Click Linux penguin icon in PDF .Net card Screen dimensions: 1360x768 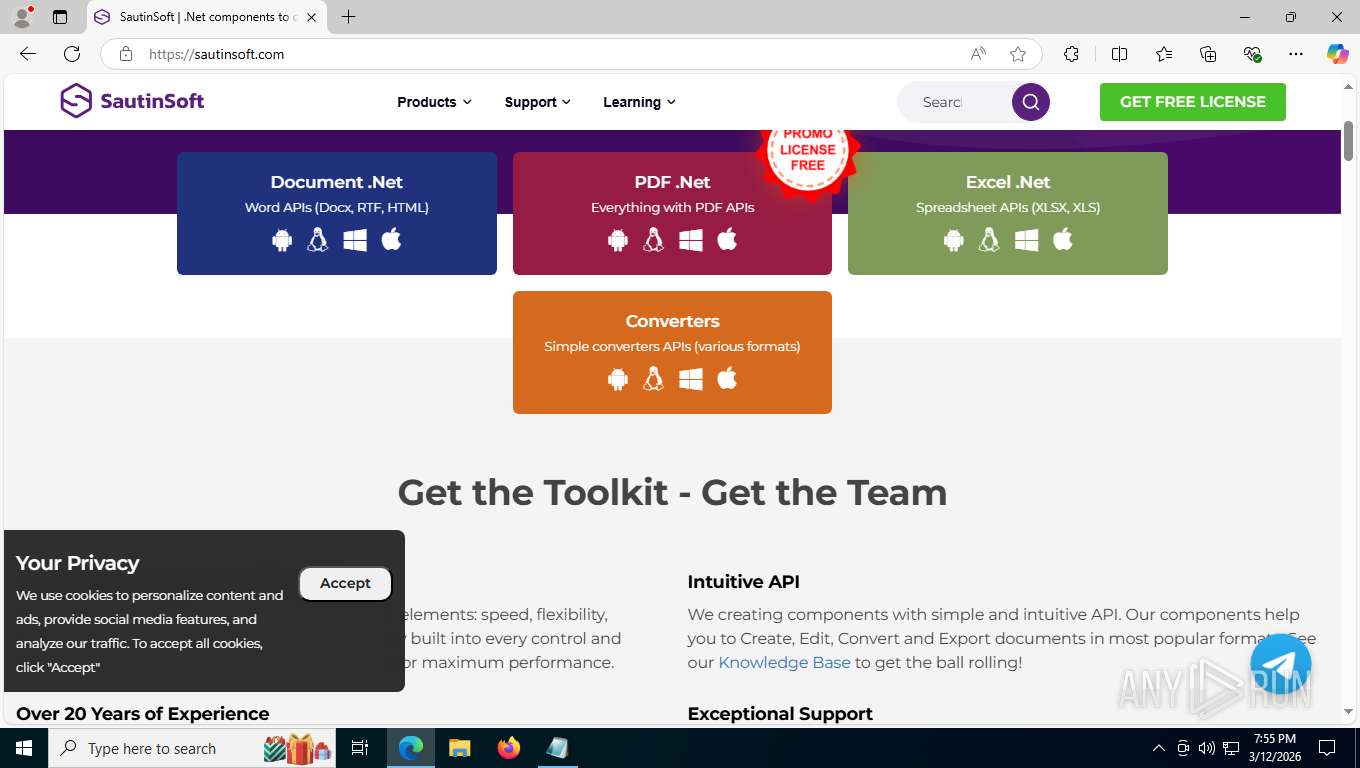coord(654,240)
